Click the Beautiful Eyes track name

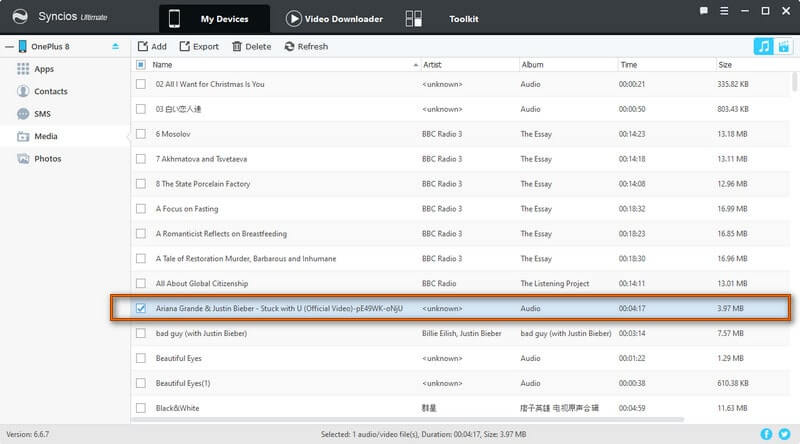[179, 358]
